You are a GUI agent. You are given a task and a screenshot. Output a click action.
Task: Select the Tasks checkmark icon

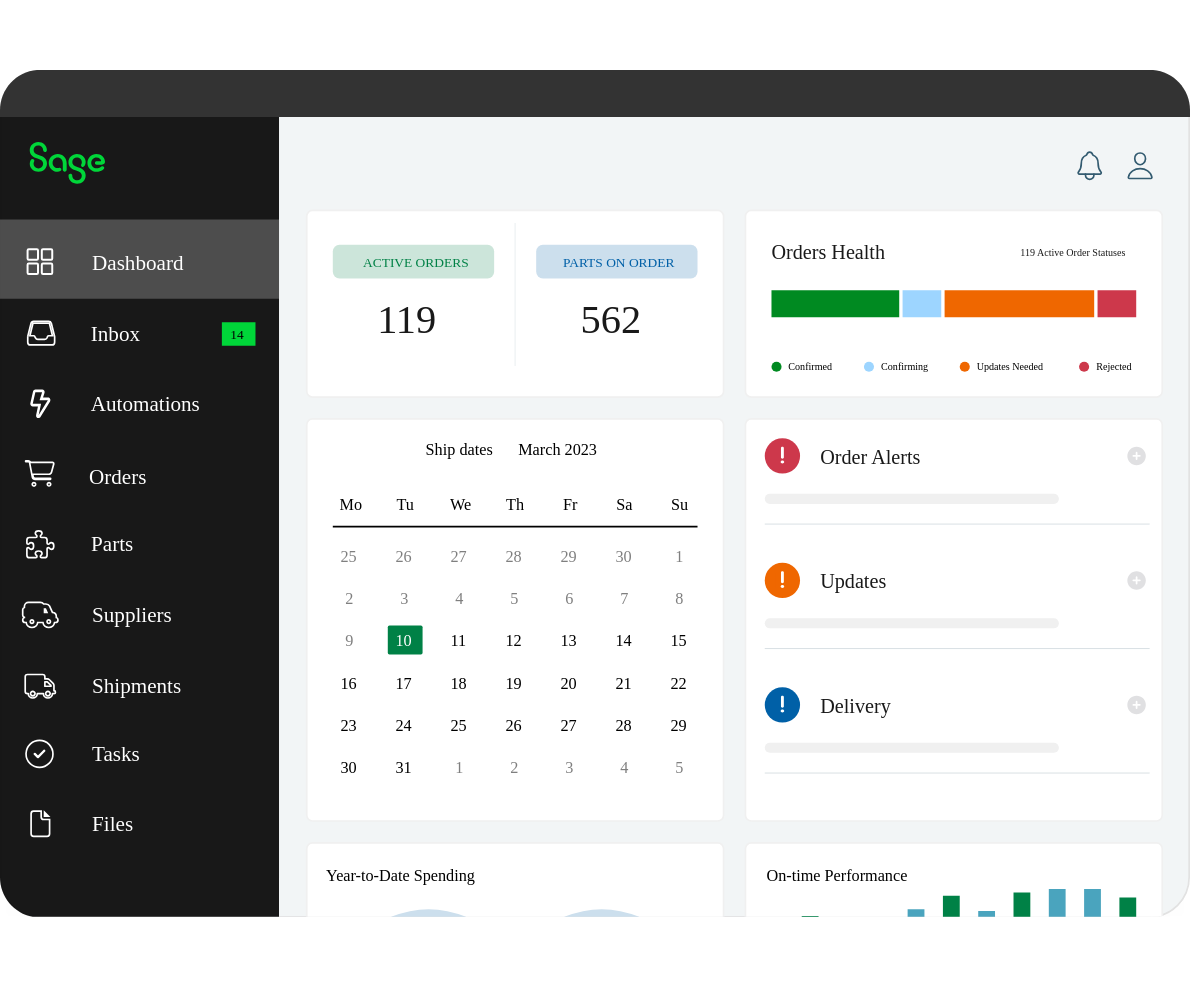(40, 754)
